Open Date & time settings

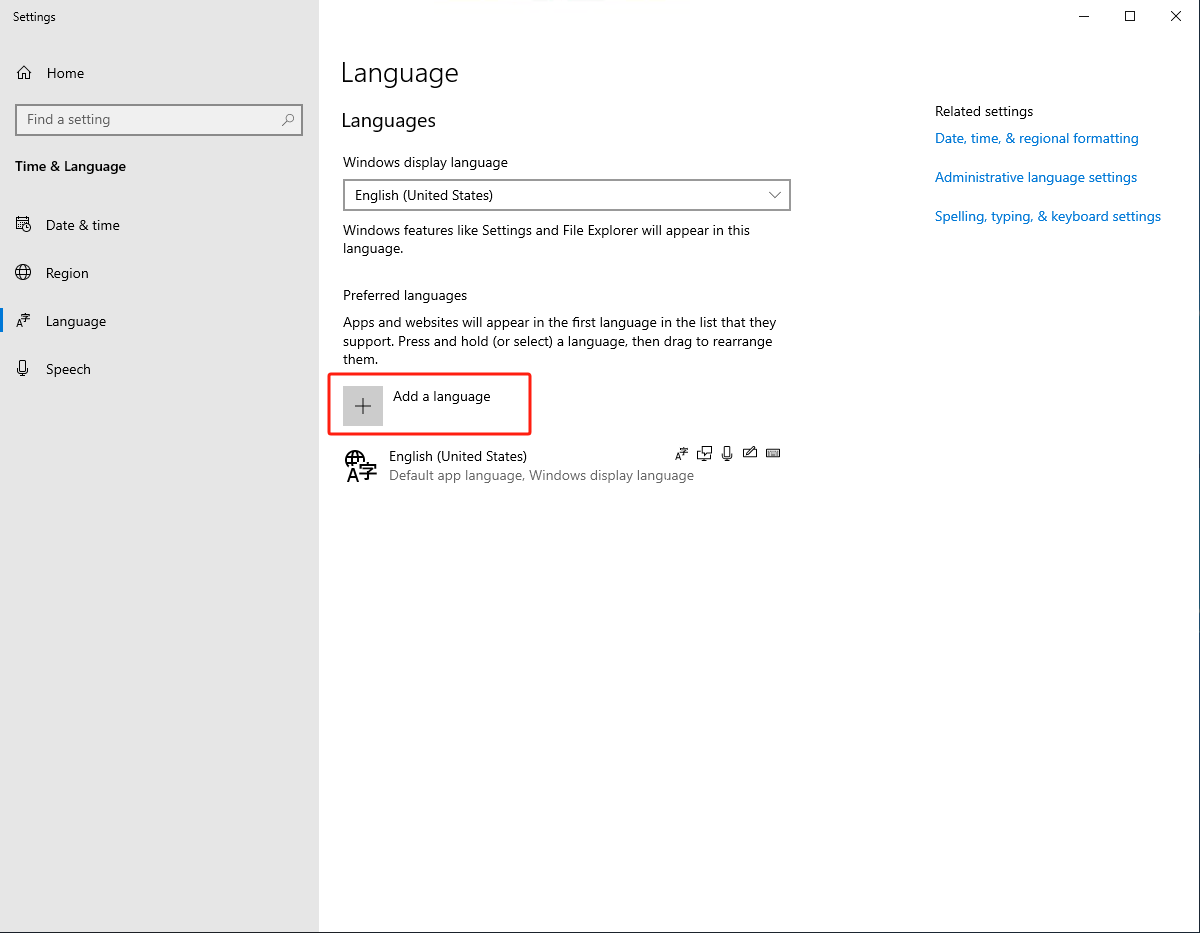click(x=159, y=225)
